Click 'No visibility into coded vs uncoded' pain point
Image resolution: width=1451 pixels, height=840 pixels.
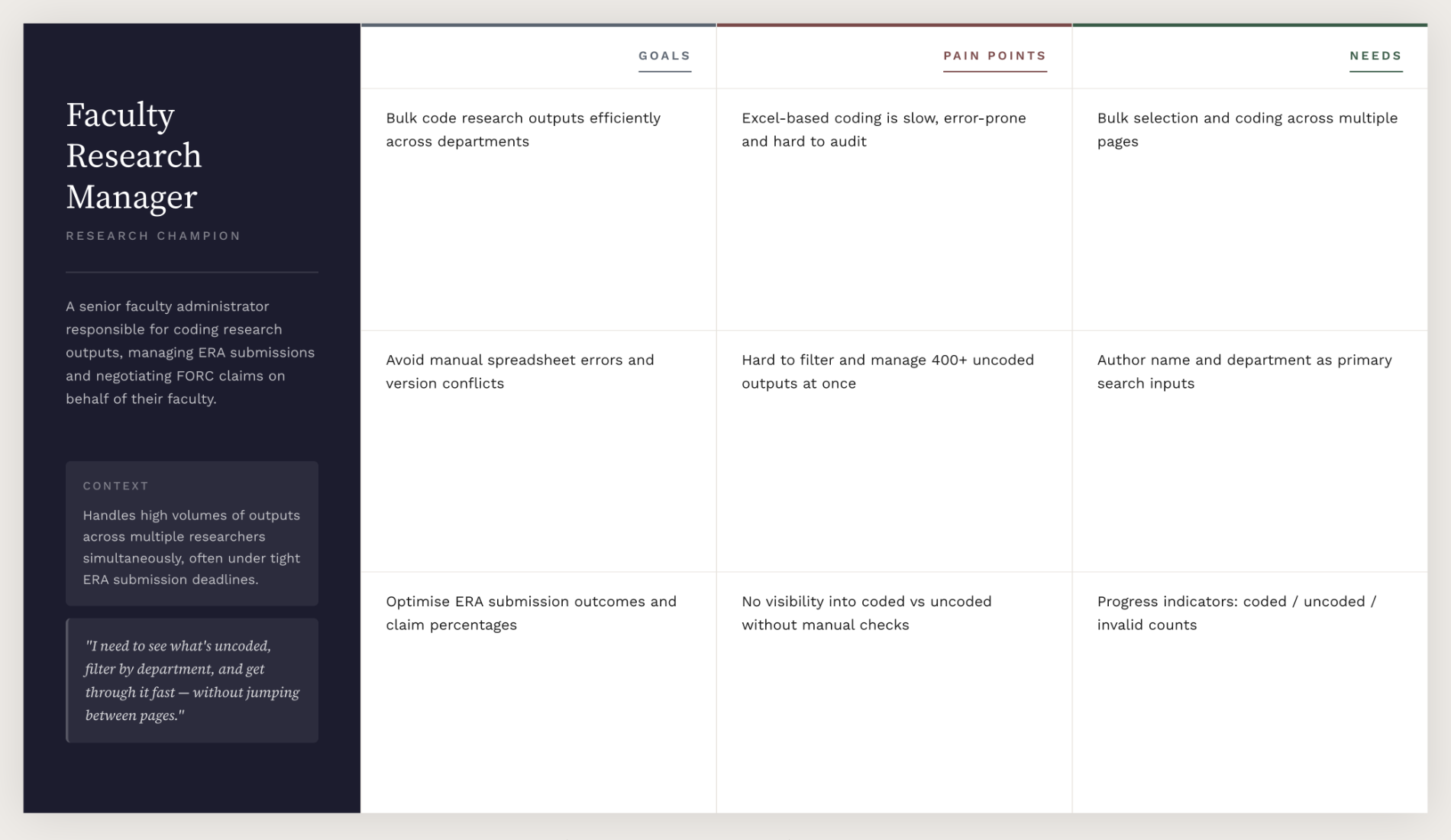[x=866, y=613]
